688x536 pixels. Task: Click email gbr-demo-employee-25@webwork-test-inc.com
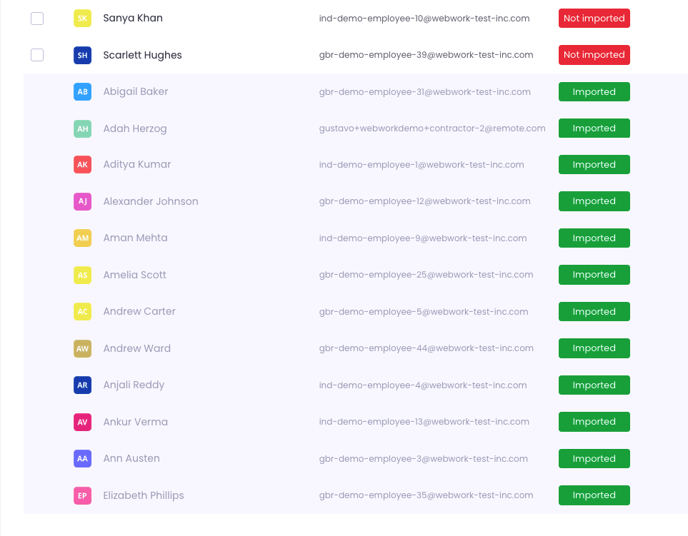pyautogui.click(x=426, y=275)
